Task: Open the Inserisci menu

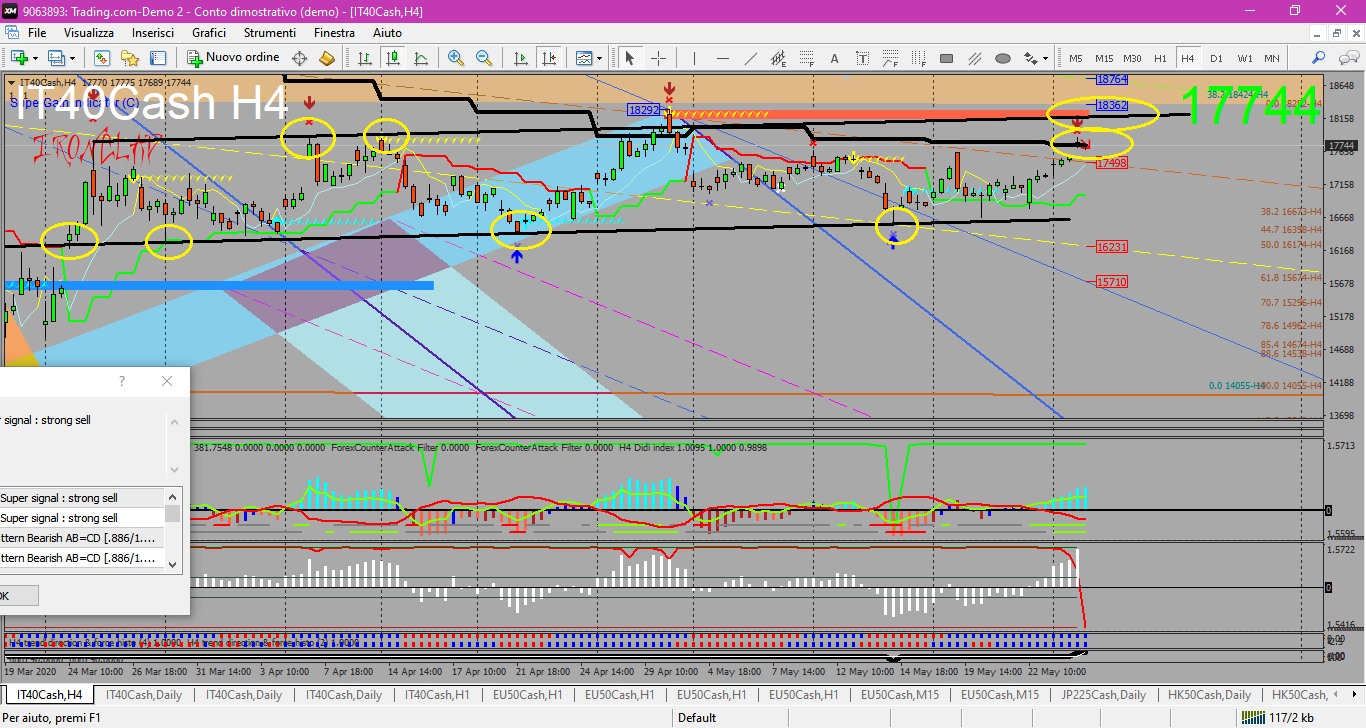Action: pyautogui.click(x=153, y=33)
